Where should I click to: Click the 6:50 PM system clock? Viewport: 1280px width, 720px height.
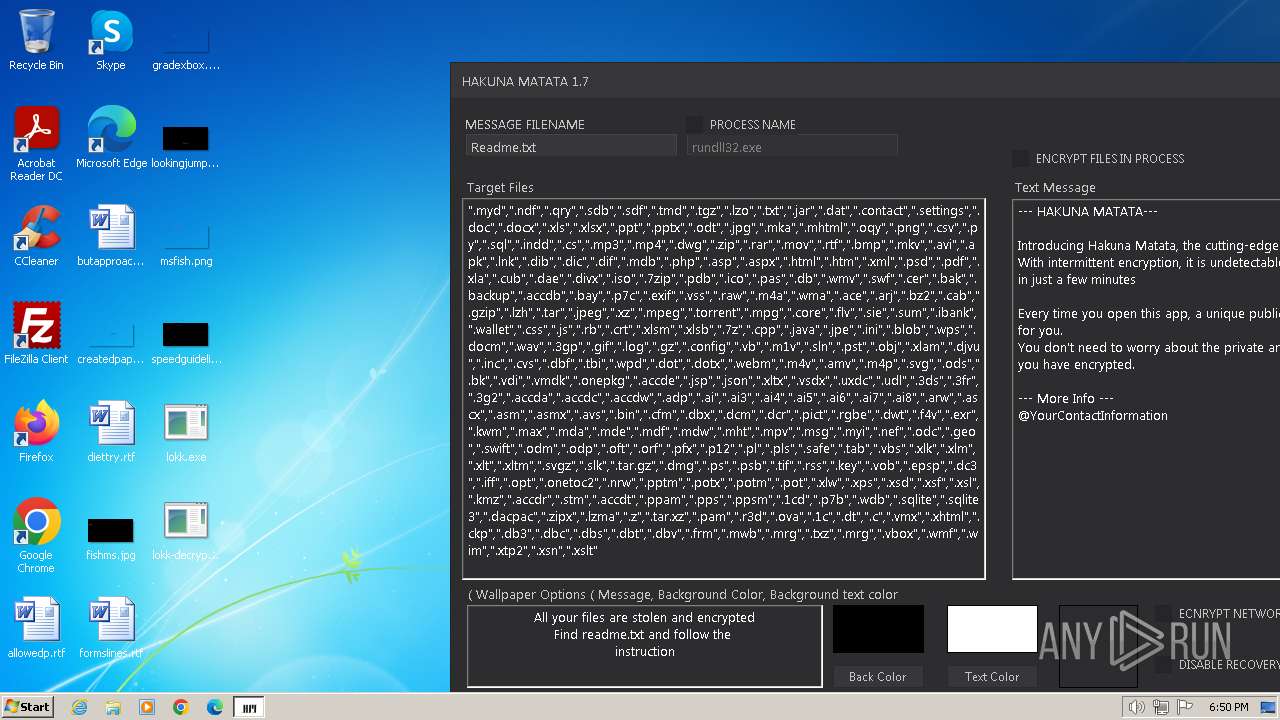point(1229,707)
